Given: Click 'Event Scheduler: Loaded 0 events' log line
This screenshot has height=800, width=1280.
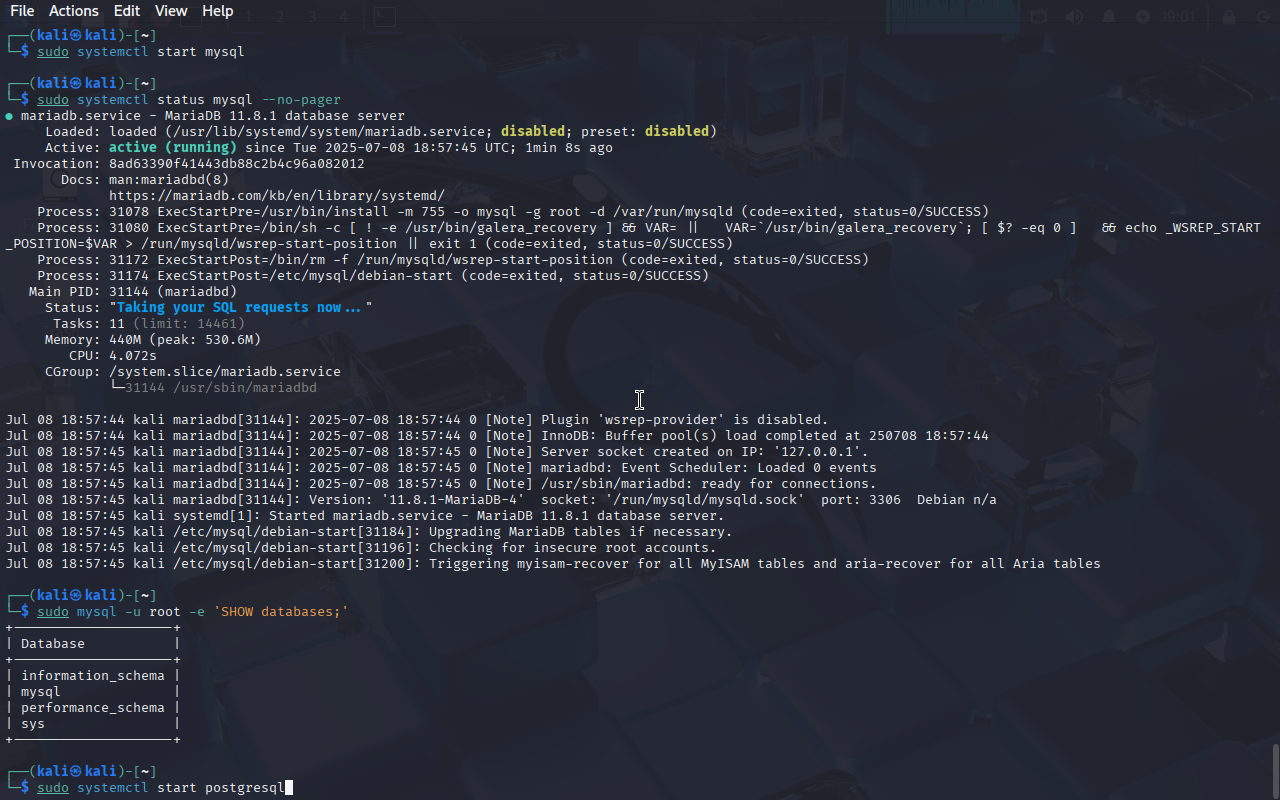Looking at the screenshot, I should [441, 468].
